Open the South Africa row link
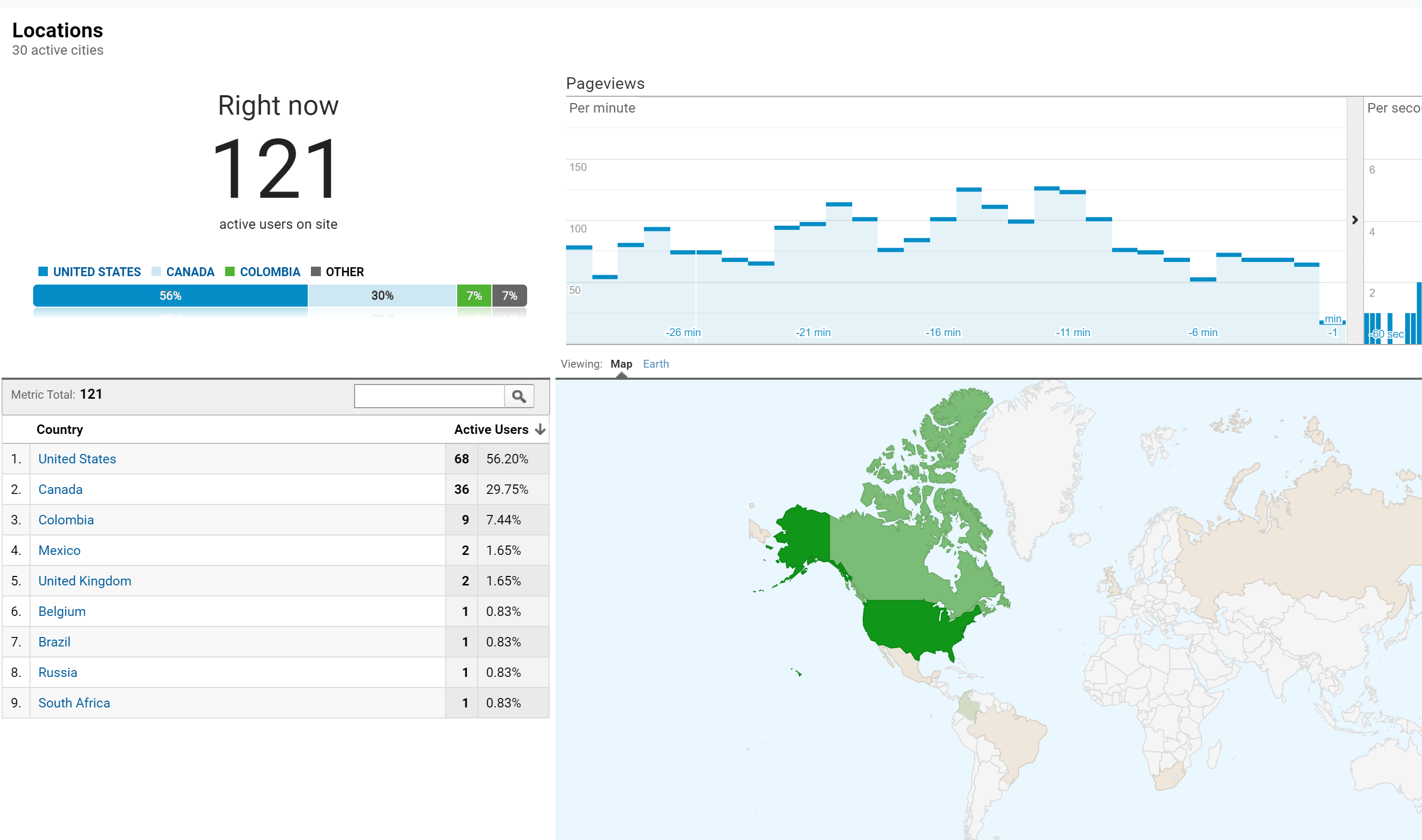The height and width of the screenshot is (840, 1422). [x=74, y=703]
